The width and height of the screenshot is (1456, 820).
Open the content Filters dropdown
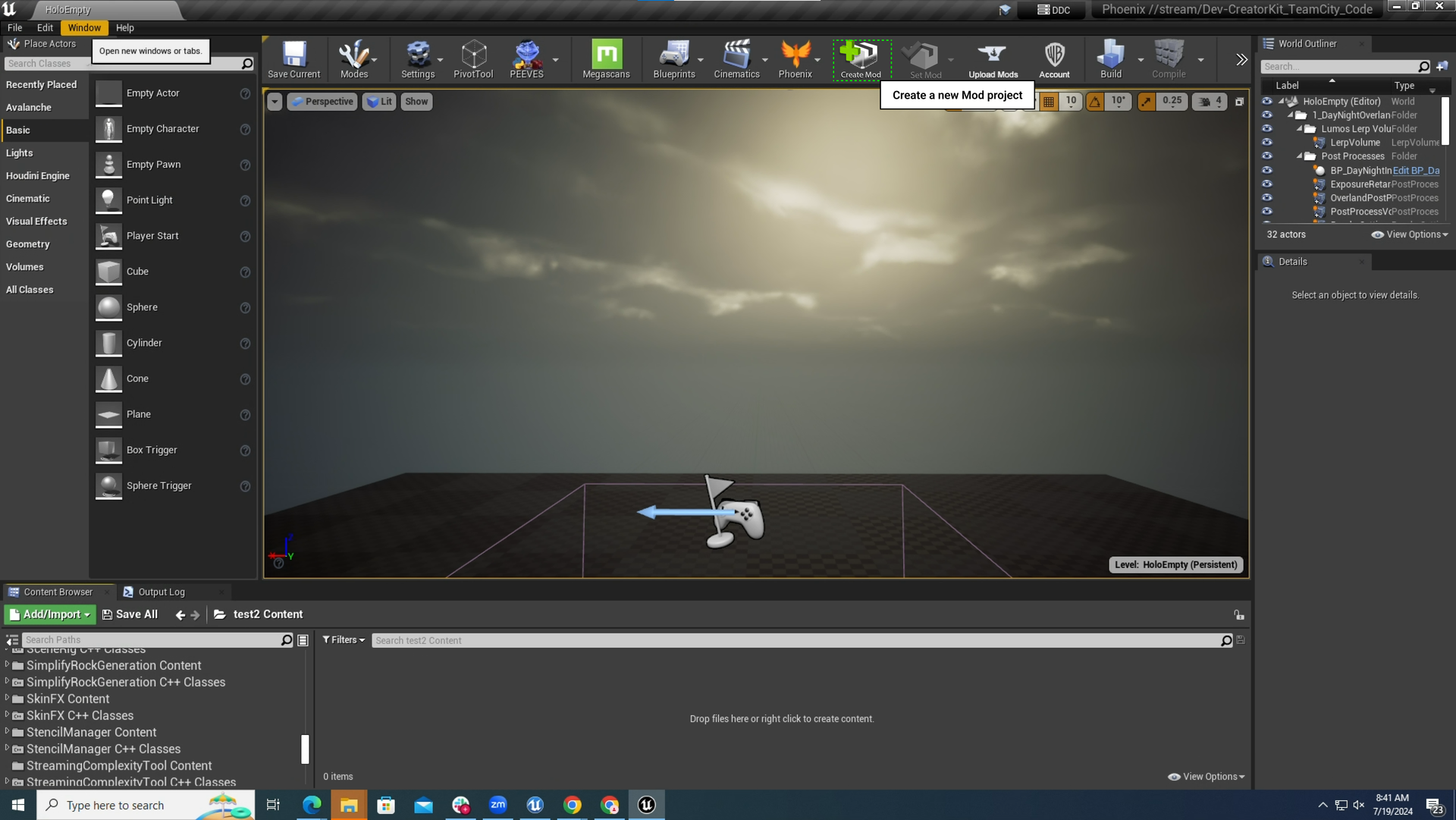tap(344, 640)
